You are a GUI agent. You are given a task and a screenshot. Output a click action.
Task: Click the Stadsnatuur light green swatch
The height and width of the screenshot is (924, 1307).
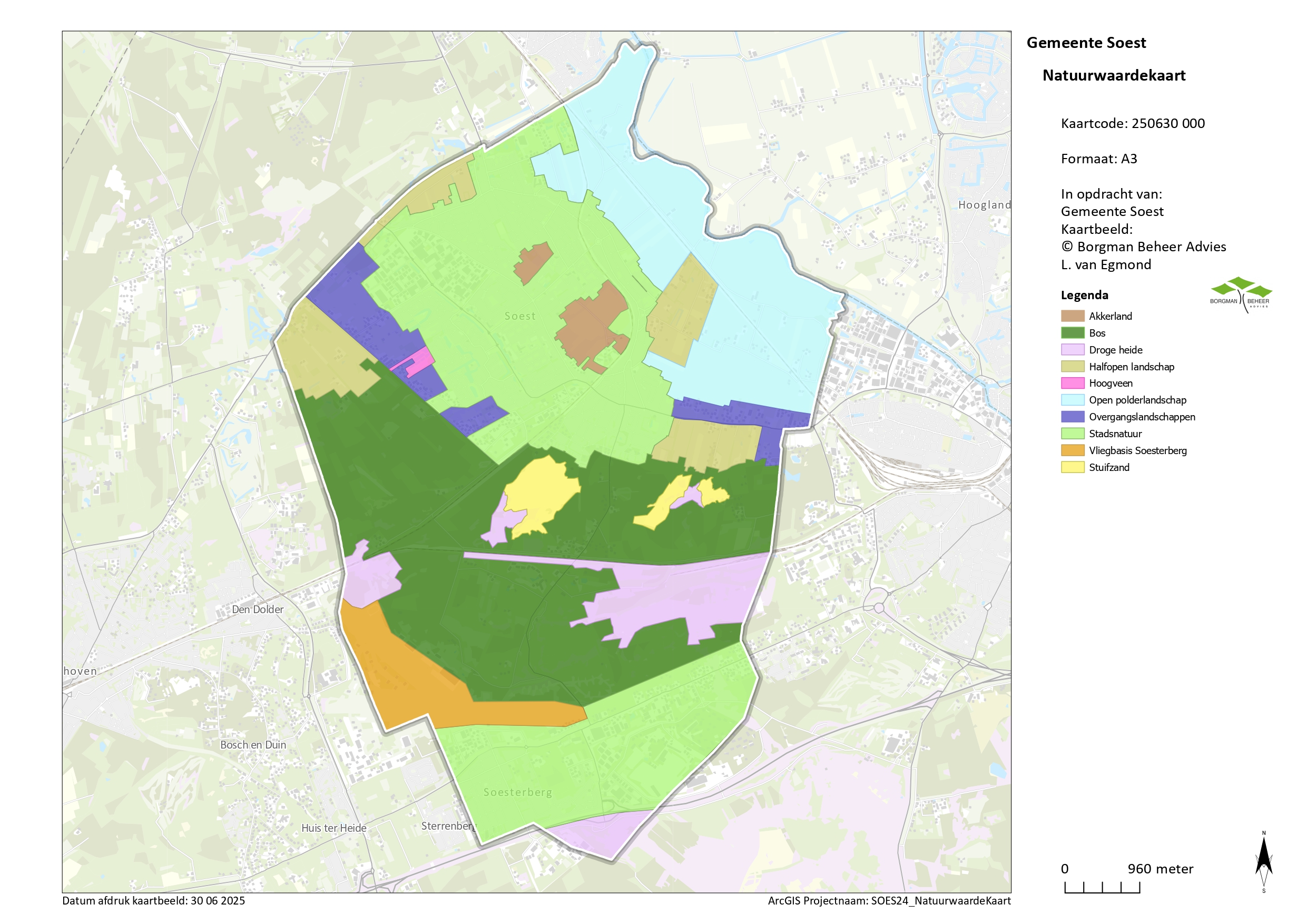(1072, 433)
